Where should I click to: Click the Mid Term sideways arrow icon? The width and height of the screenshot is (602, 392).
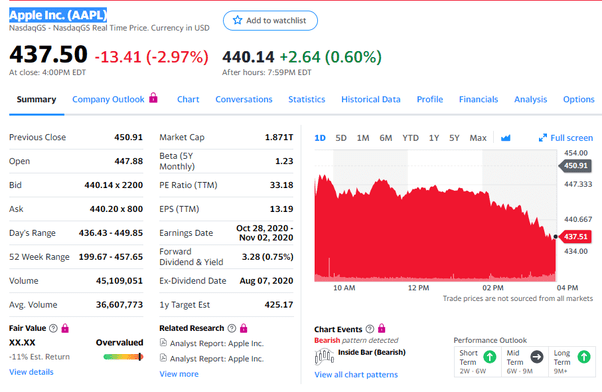[537, 357]
